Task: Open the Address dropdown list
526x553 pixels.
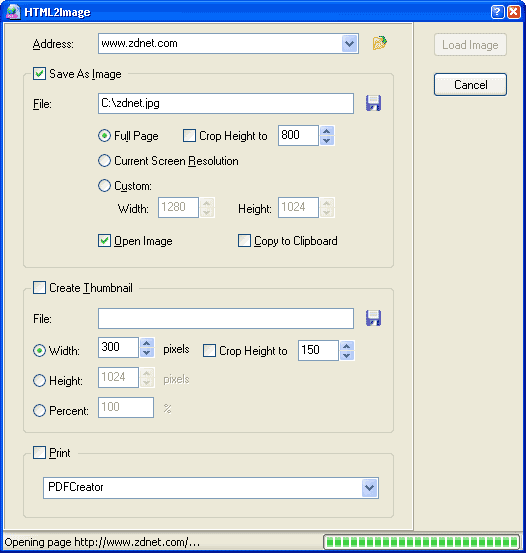Action: (x=350, y=44)
